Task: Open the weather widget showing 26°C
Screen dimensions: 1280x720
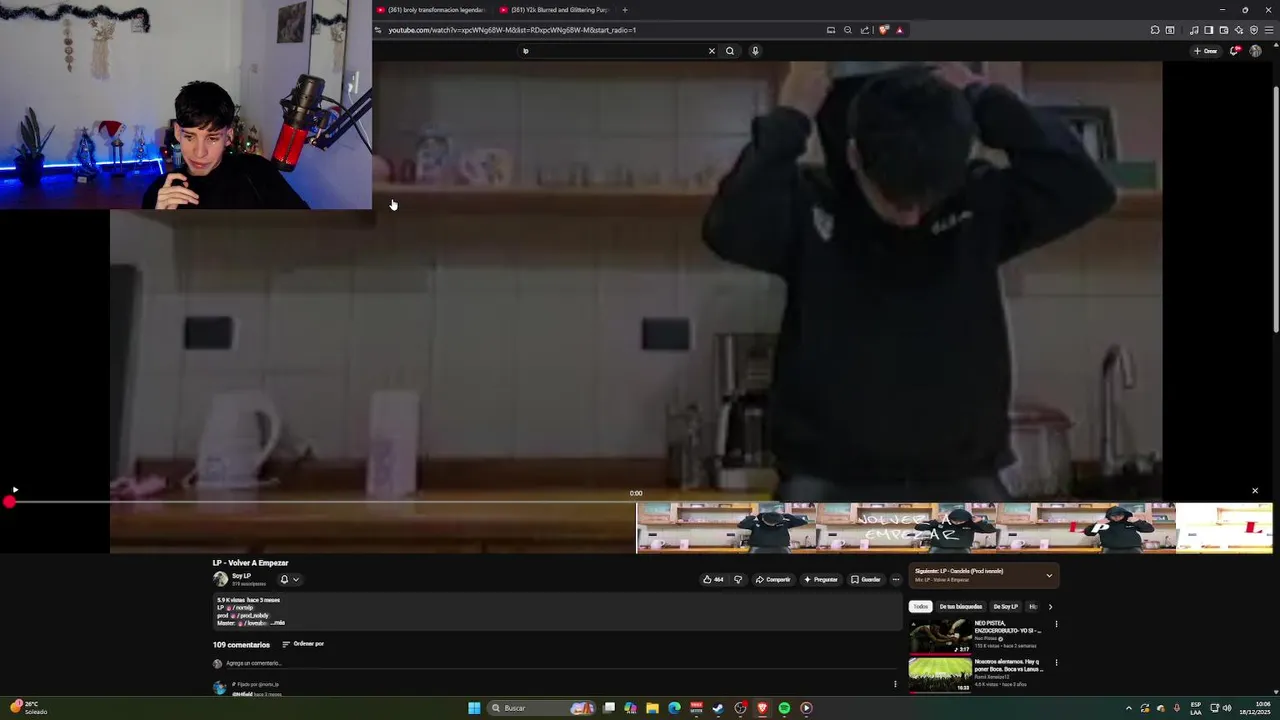Action: pos(28,708)
